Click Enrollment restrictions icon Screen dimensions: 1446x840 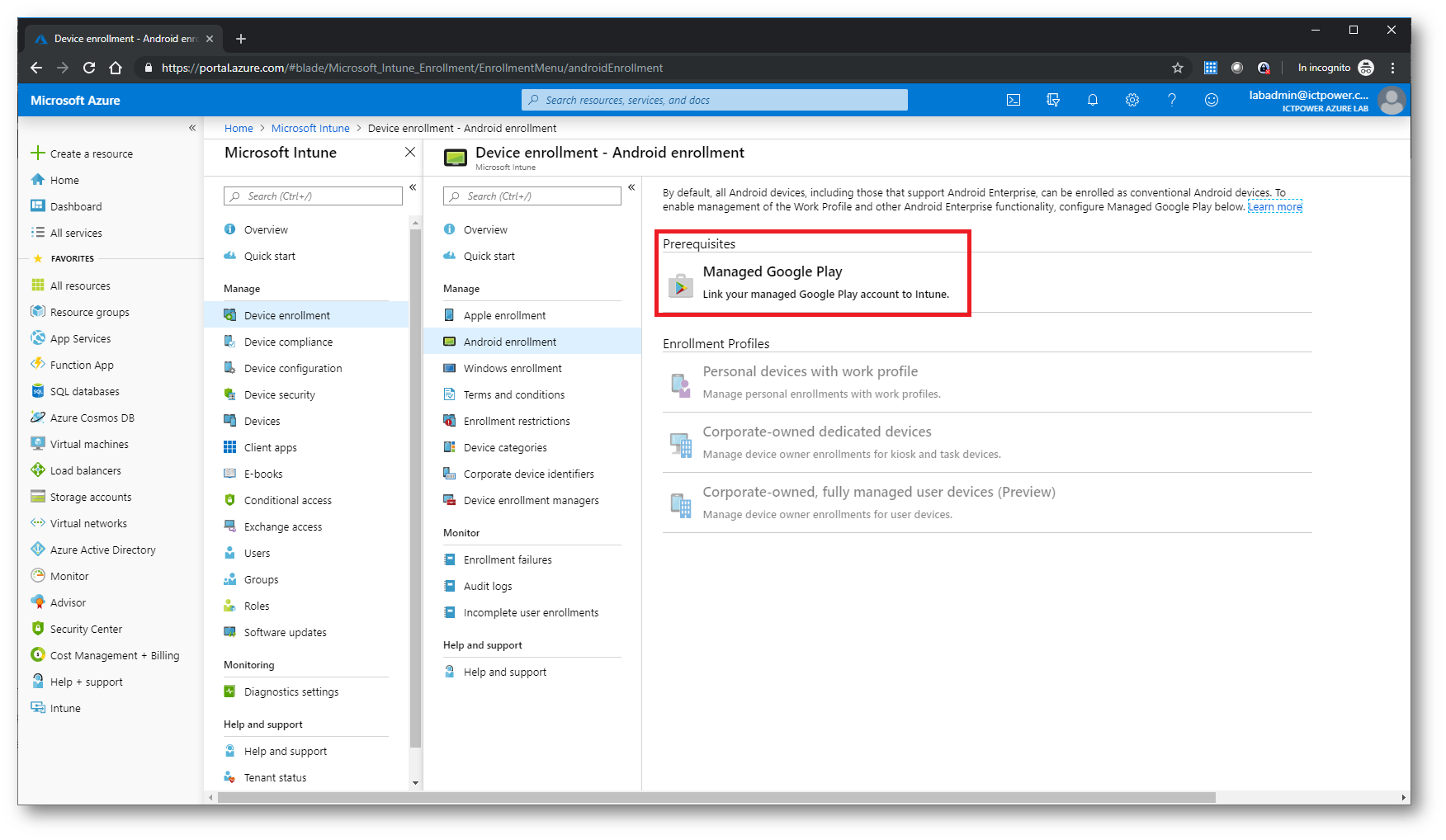[450, 421]
